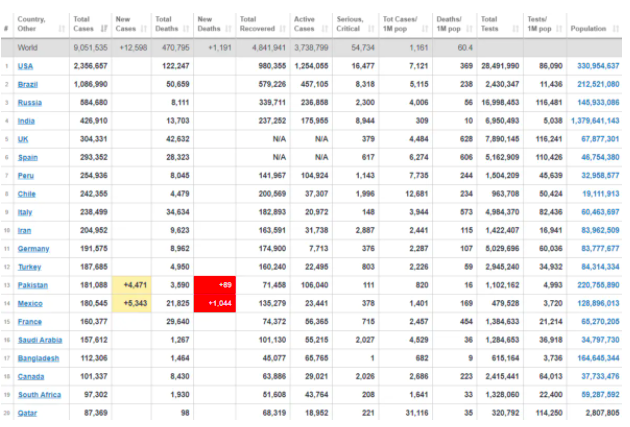Select World total cases value 9,051,535

tap(90, 48)
